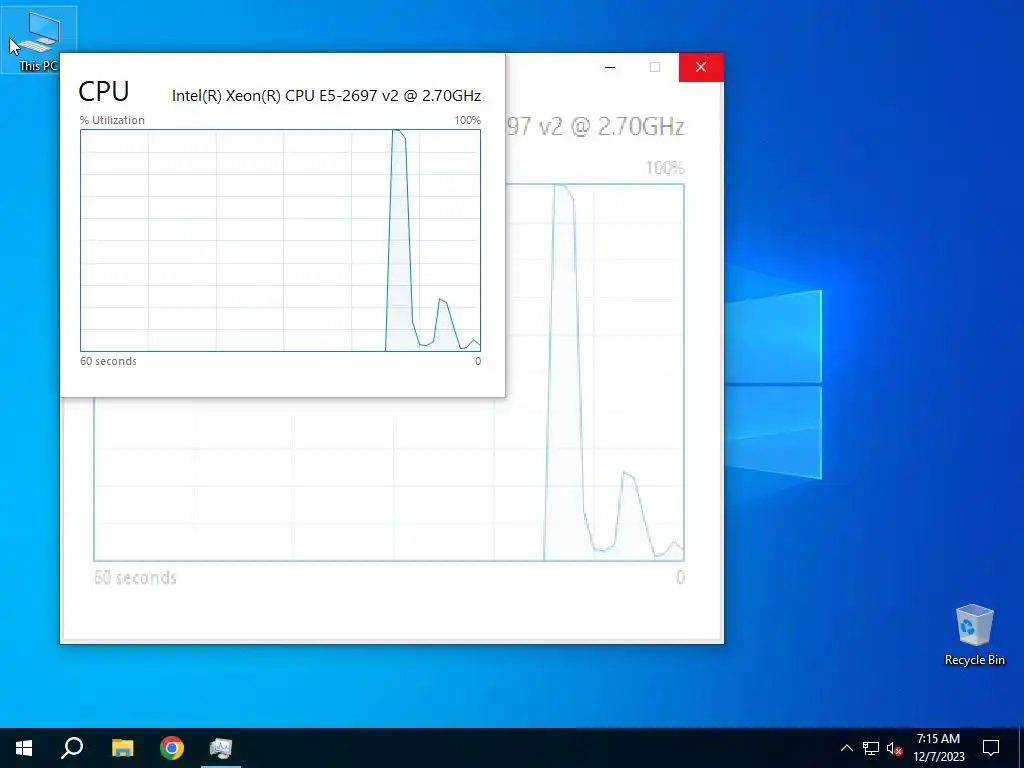Show hidden system tray icons

click(846, 748)
